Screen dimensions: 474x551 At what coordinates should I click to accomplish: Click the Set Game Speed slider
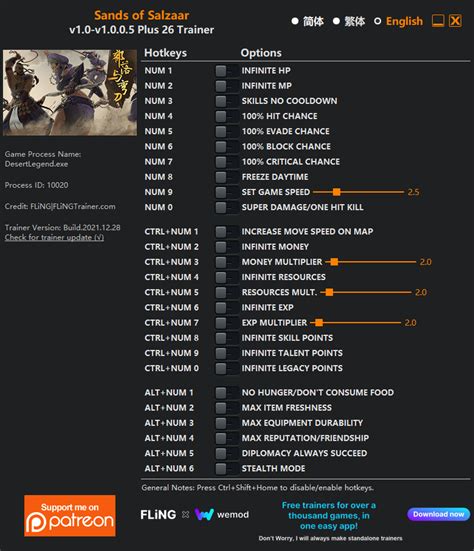[358, 192]
